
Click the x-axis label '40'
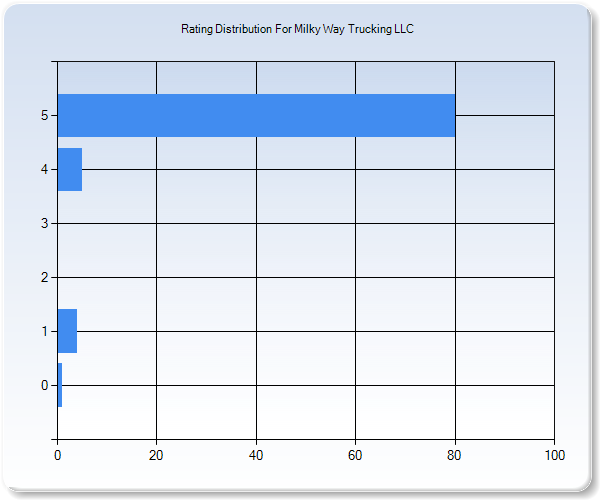pyautogui.click(x=256, y=455)
